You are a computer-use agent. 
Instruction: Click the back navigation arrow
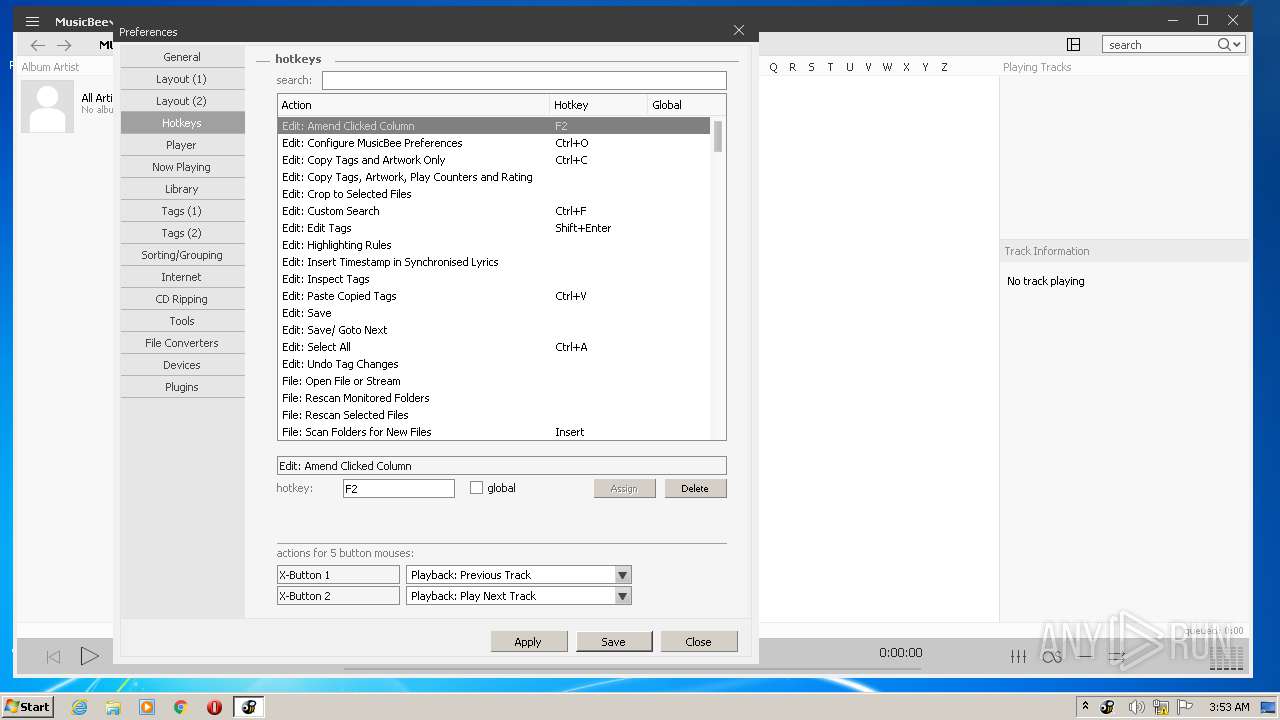(38, 45)
